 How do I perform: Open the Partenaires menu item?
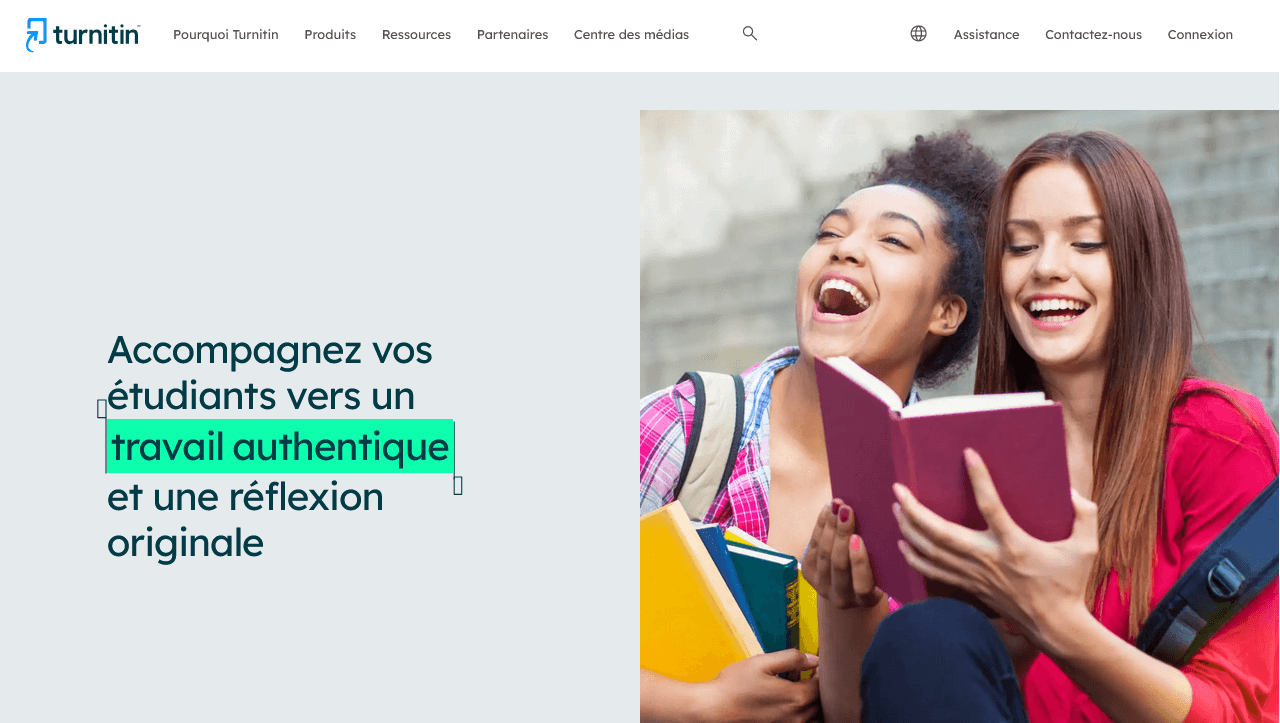512,35
